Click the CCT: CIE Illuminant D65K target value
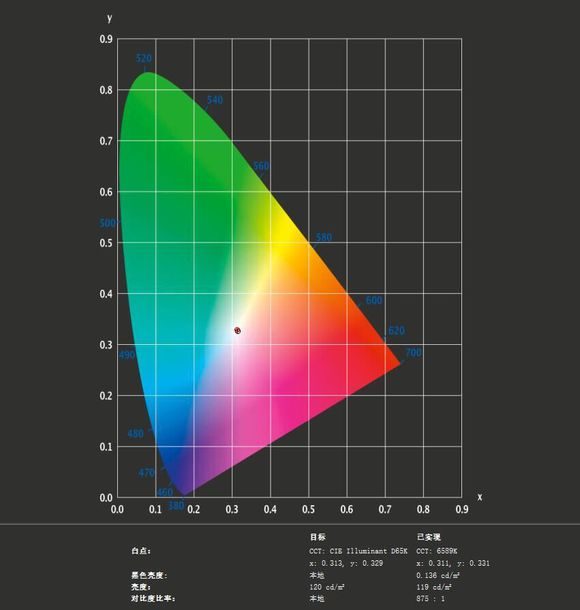 [x=358, y=551]
